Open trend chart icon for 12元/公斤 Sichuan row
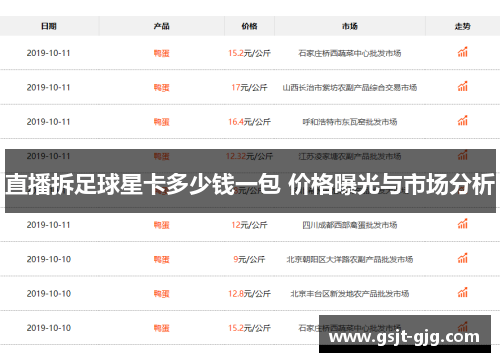500x362 pixels. click(x=463, y=224)
